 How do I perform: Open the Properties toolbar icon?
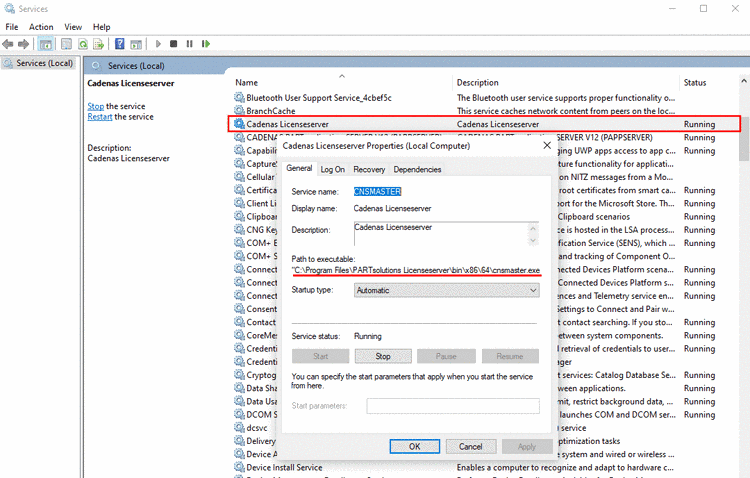pos(66,44)
